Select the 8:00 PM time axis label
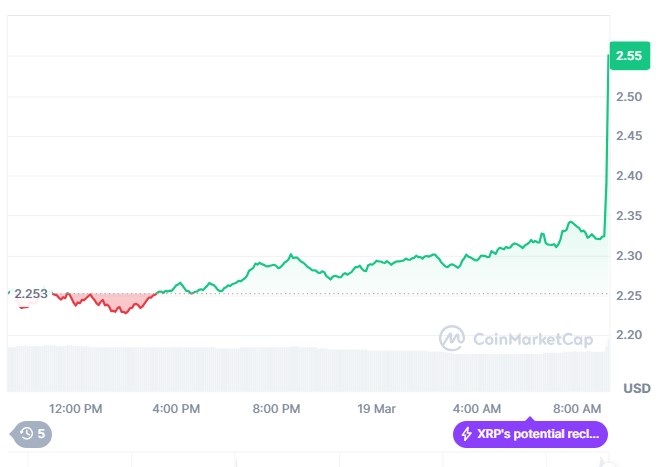 [276, 408]
